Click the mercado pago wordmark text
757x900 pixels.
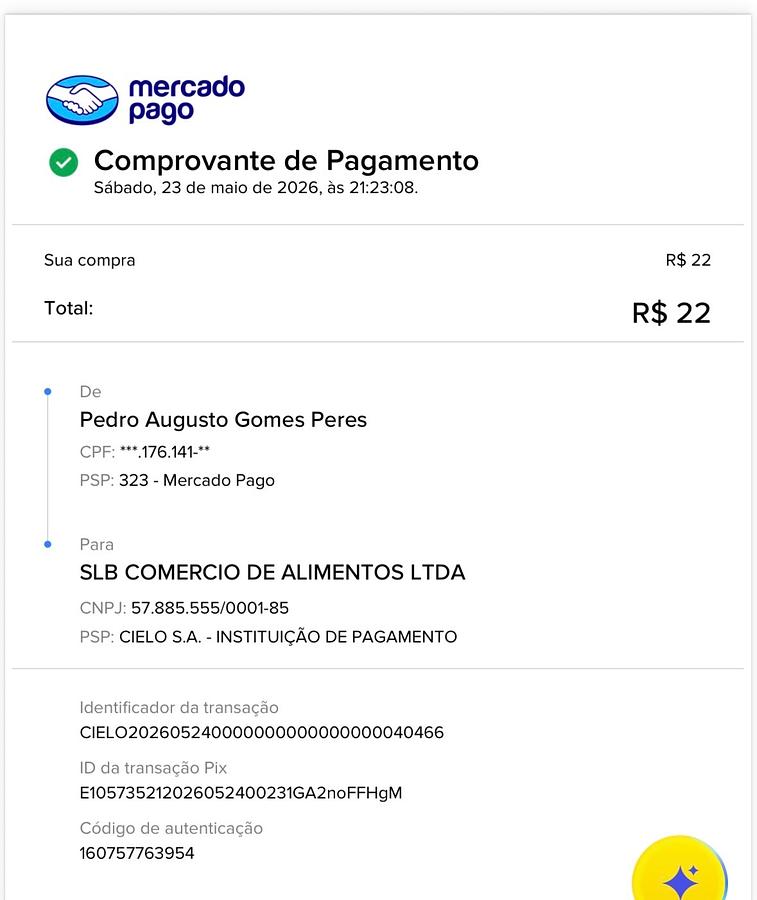pyautogui.click(x=187, y=99)
